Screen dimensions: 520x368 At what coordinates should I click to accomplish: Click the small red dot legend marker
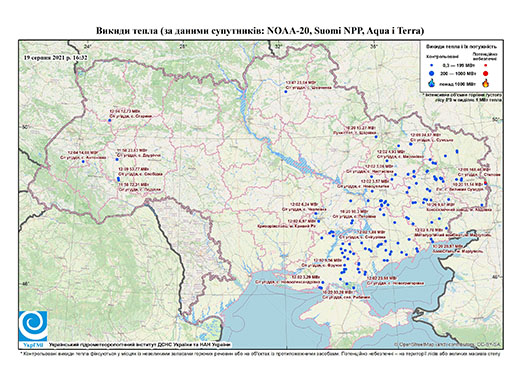[x=485, y=65]
